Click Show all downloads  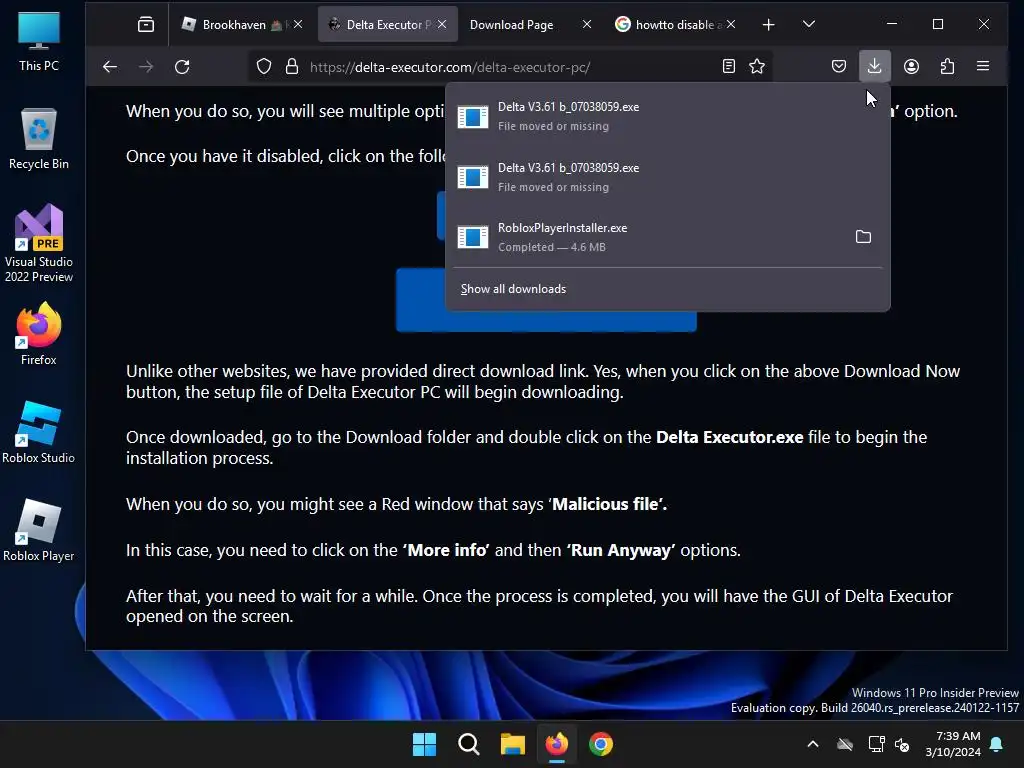pos(513,289)
